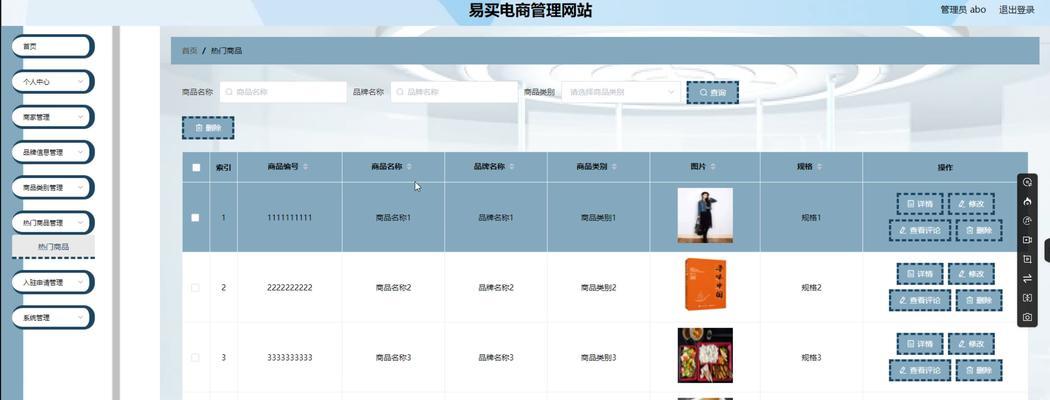Image resolution: width=1050 pixels, height=400 pixels.
Task: Click the swap arrows icon in floating toolbar
Action: (x=1027, y=279)
